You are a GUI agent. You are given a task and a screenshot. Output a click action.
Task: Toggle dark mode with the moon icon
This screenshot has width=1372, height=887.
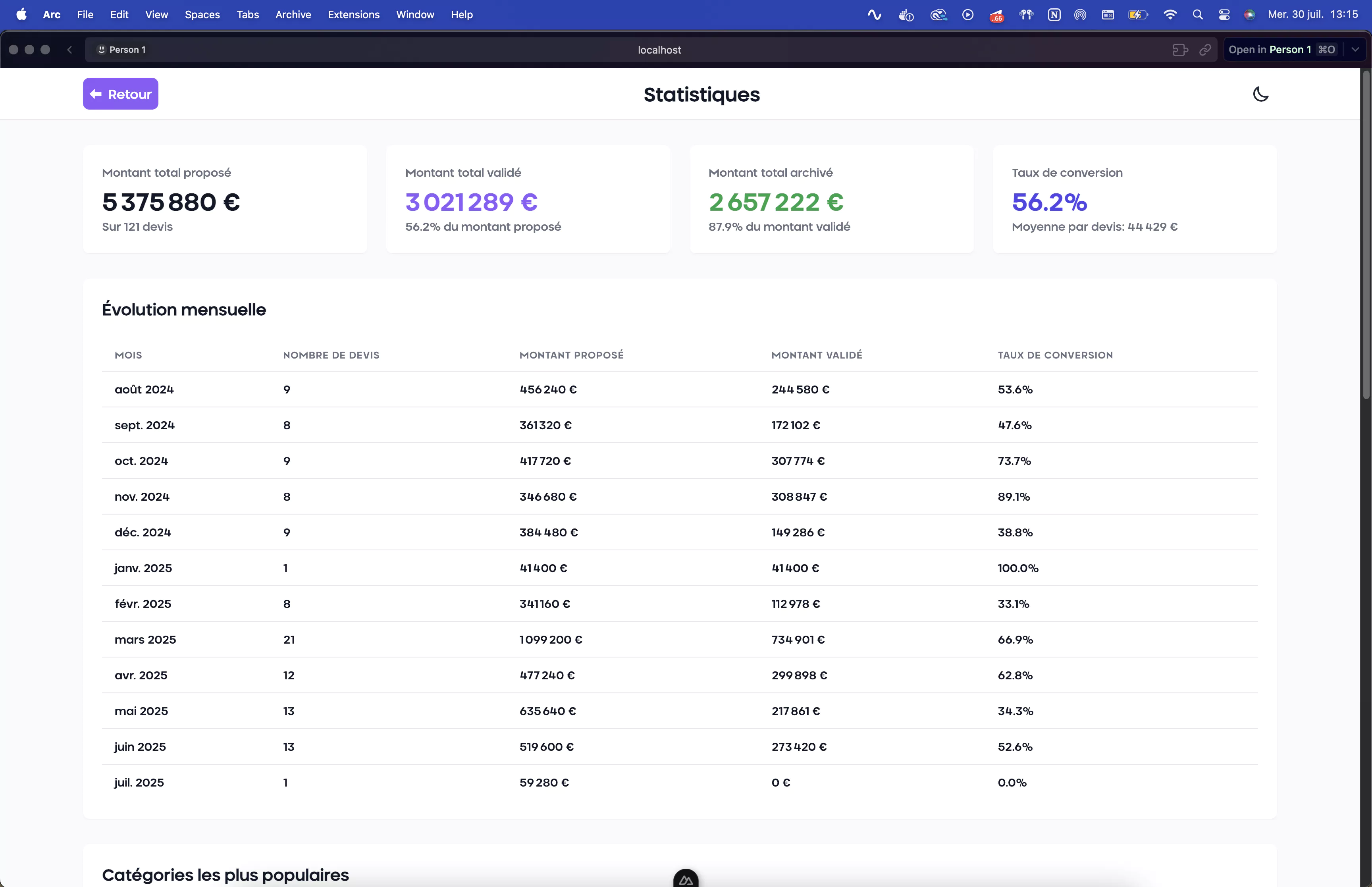click(x=1260, y=94)
